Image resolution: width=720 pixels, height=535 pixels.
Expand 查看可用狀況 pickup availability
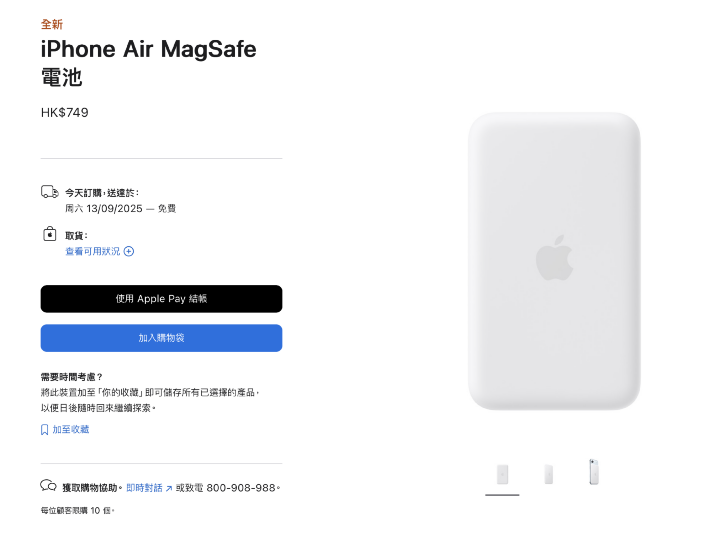pyautogui.click(x=93, y=251)
